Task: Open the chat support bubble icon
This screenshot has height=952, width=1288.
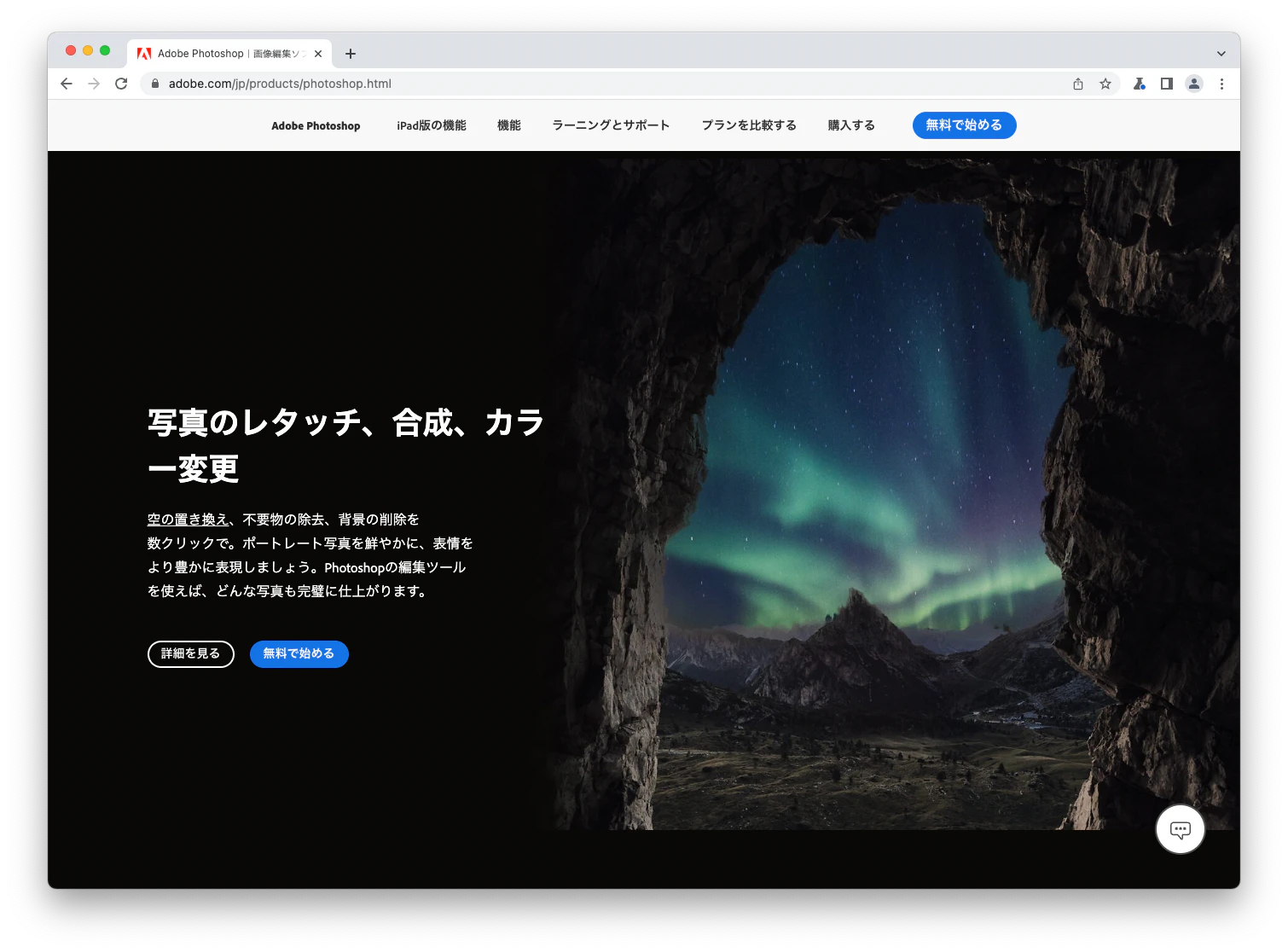Action: (x=1181, y=829)
